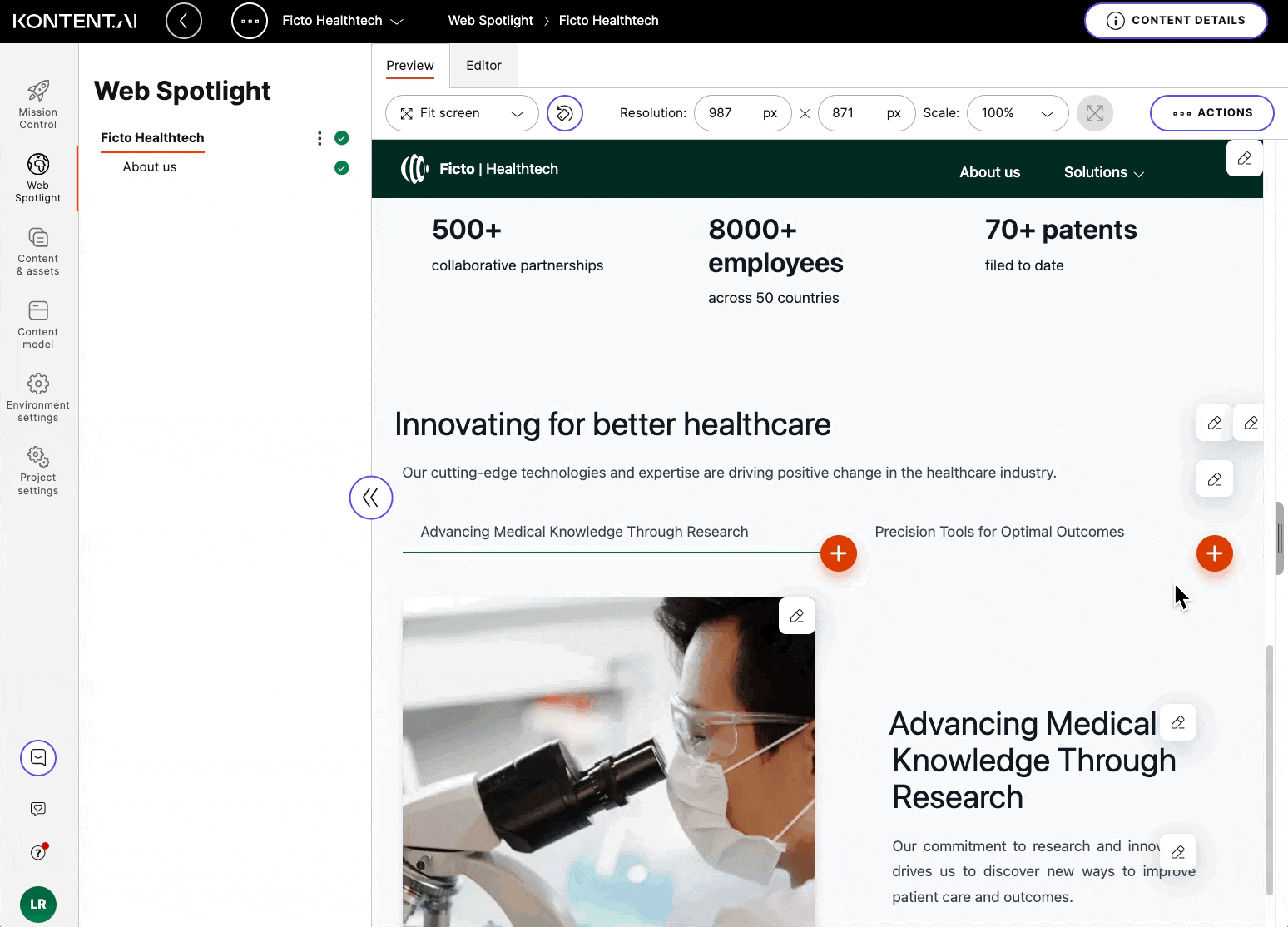Collapse the Web Spotlight tree panel
1288x927 pixels.
tap(371, 498)
